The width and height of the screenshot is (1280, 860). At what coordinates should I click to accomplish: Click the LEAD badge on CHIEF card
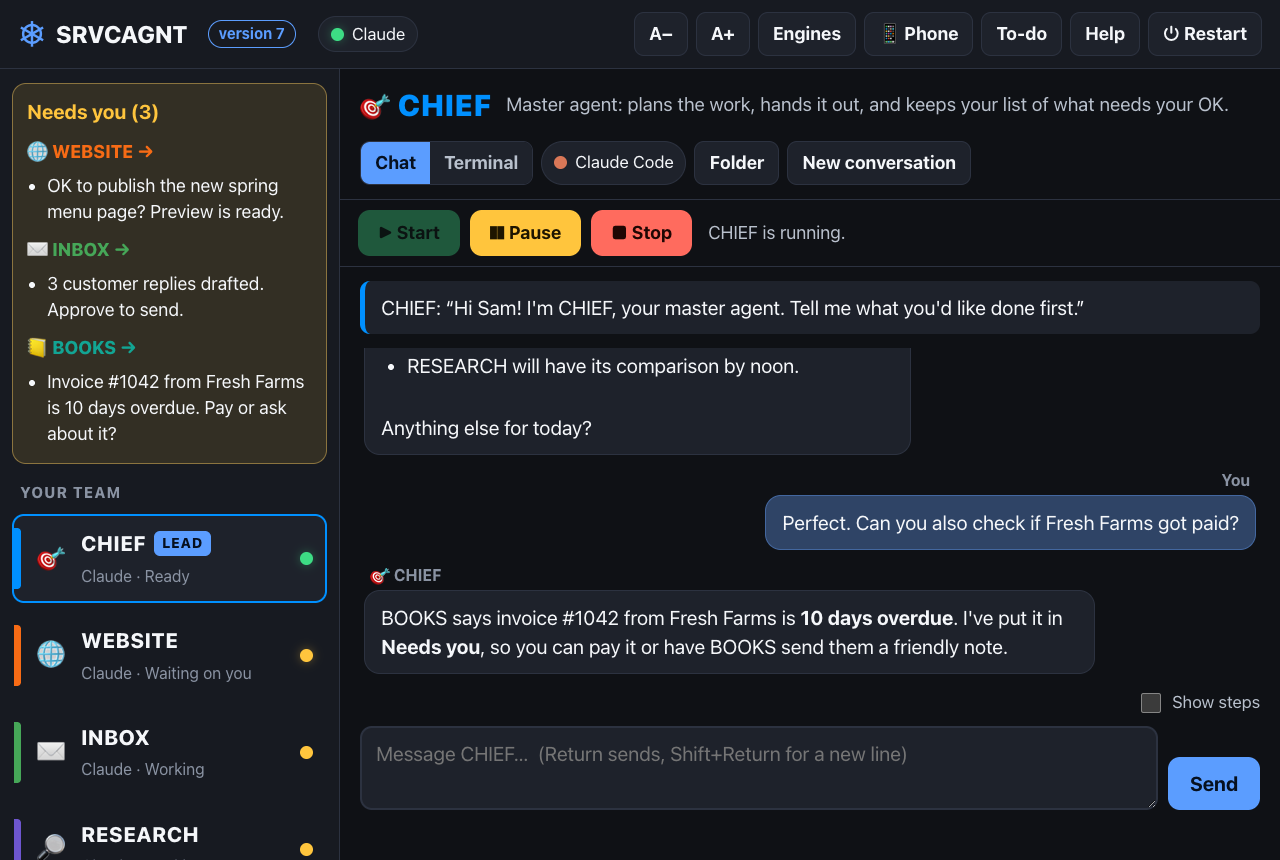click(x=182, y=543)
